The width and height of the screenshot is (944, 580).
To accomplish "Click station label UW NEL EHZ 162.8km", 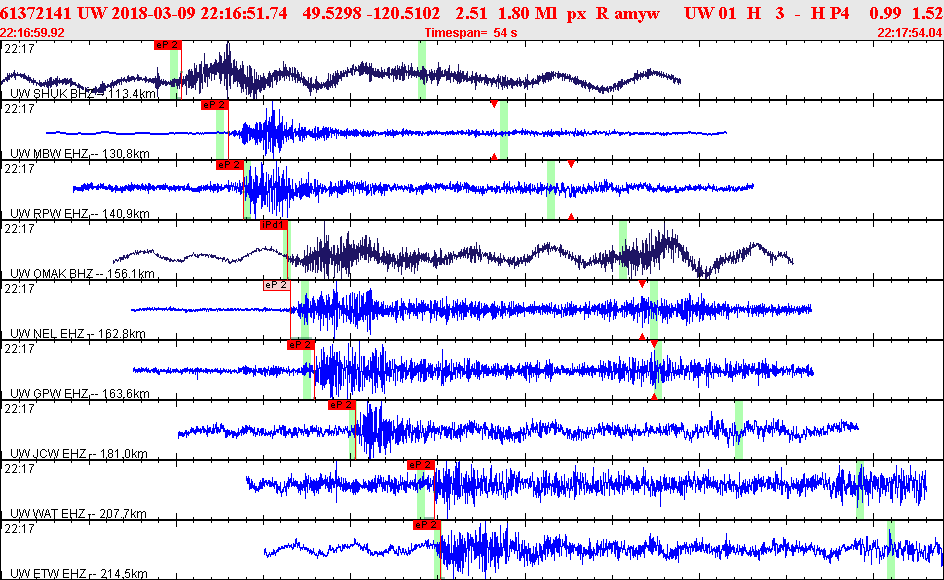I will pos(78,334).
